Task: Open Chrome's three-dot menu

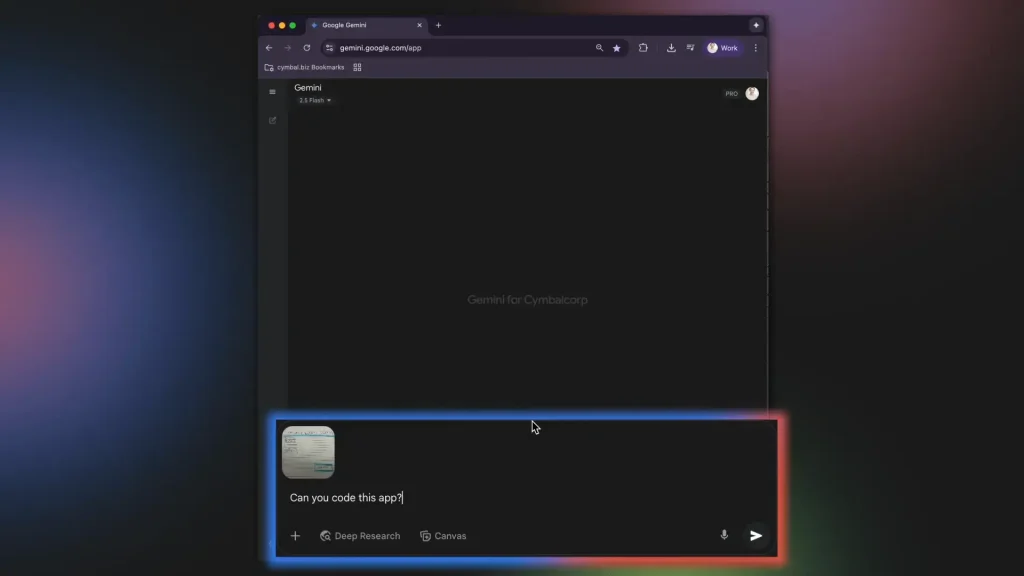Action: (755, 47)
